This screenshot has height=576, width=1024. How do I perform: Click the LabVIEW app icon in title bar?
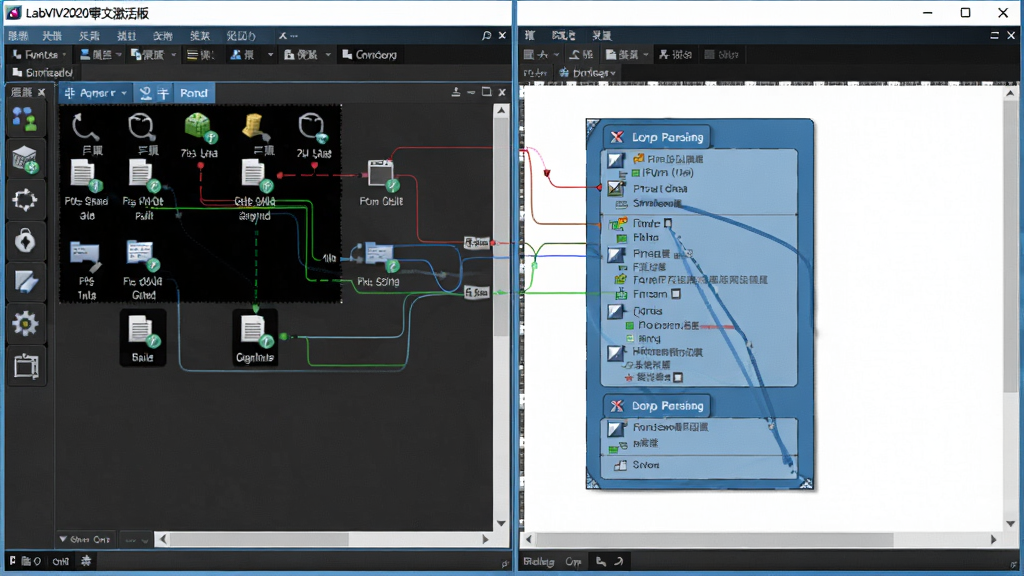pyautogui.click(x=13, y=12)
